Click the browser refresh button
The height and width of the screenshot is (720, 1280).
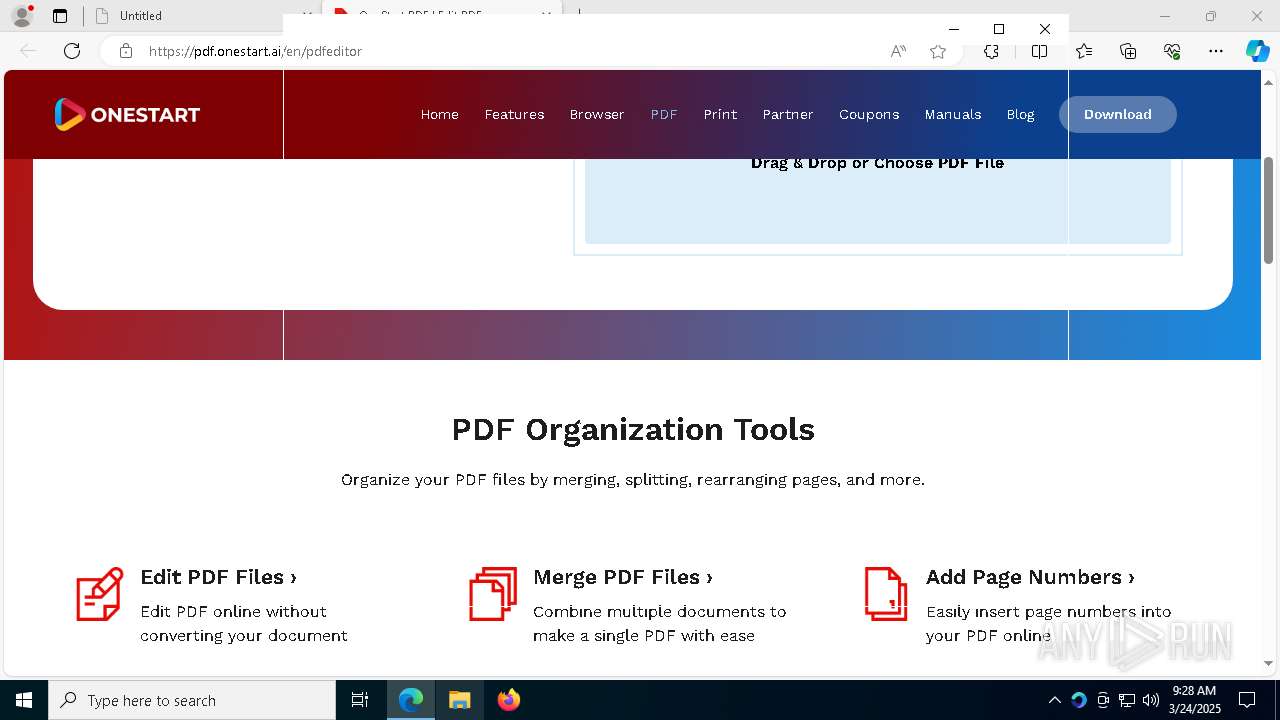tap(72, 51)
